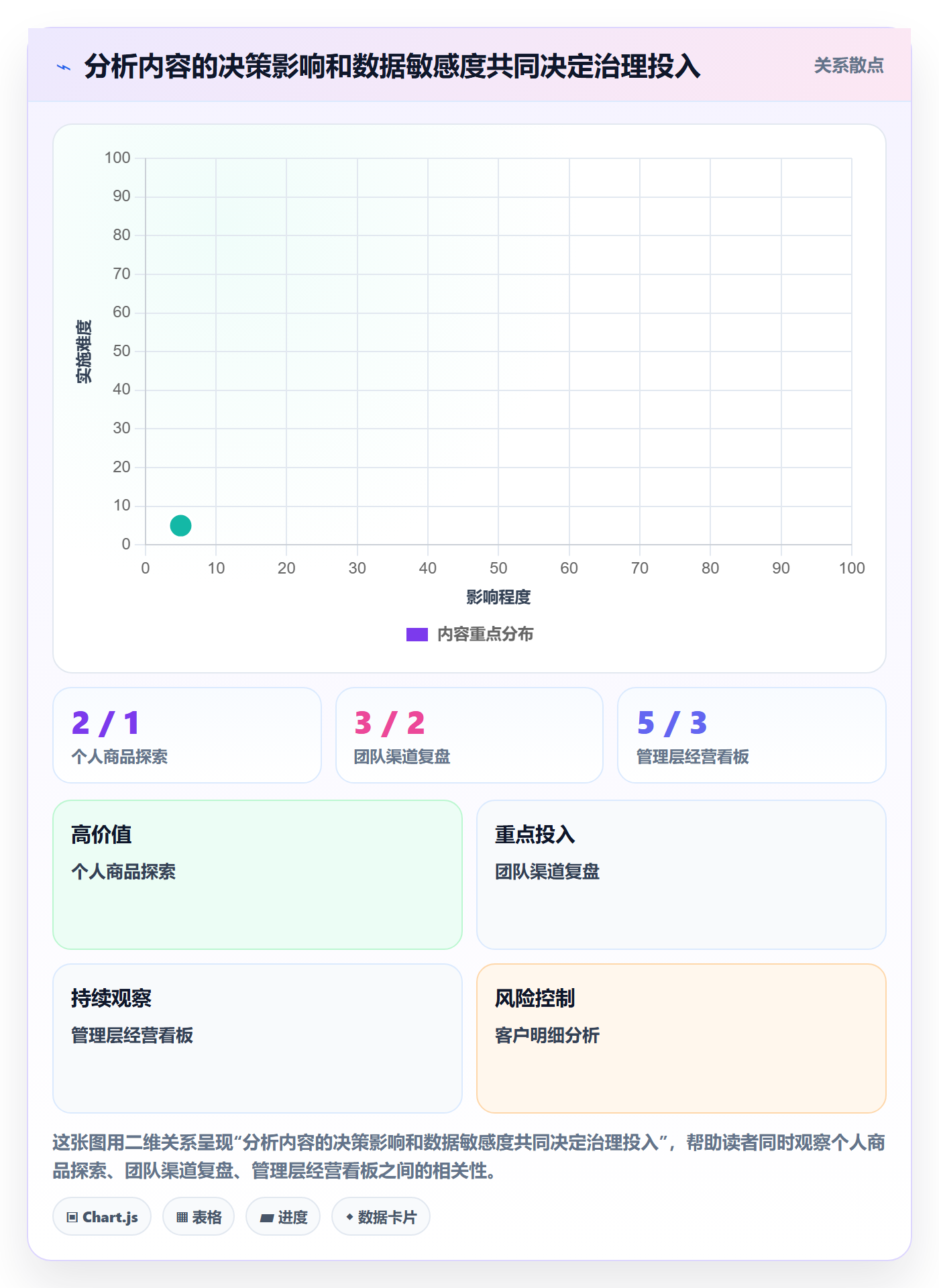Image resolution: width=939 pixels, height=1288 pixels.
Task: Click the 内容重点分布 legend label
Action: (x=485, y=635)
